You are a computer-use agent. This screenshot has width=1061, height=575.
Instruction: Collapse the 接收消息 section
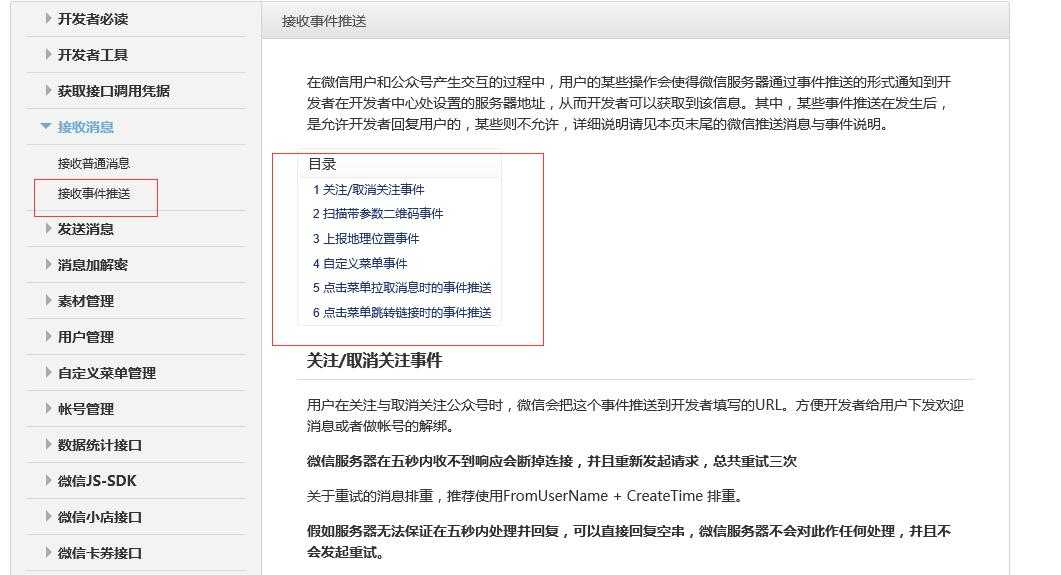click(x=85, y=127)
